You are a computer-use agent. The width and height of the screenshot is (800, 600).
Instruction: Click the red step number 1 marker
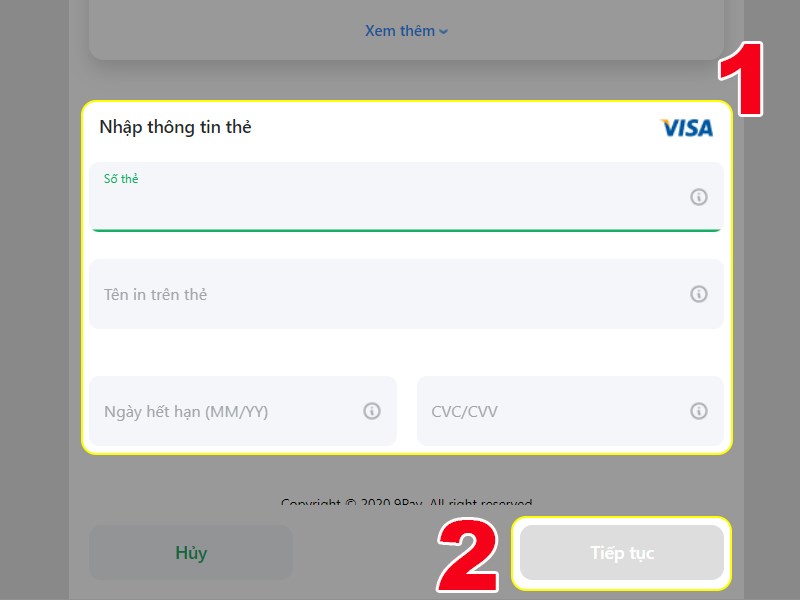pyautogui.click(x=741, y=79)
